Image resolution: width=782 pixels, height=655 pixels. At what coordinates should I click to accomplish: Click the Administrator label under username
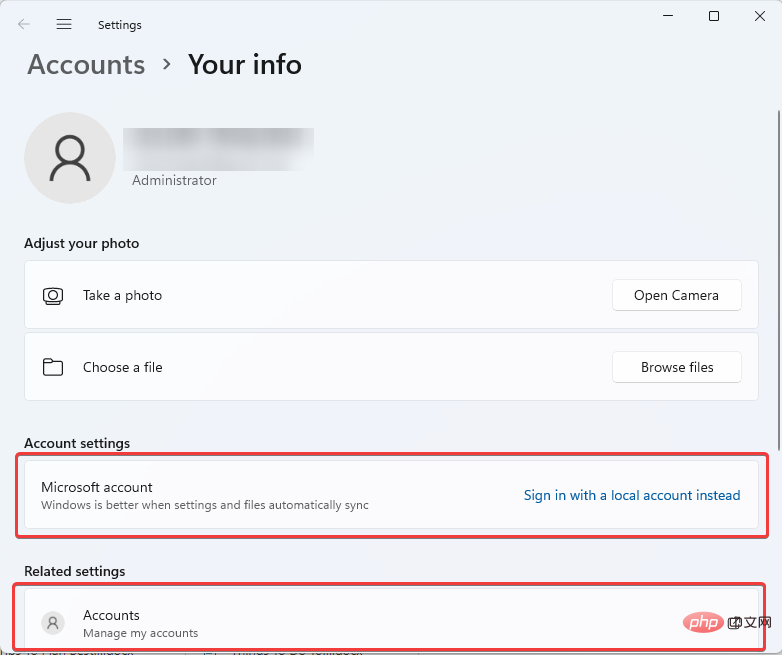[x=174, y=181]
